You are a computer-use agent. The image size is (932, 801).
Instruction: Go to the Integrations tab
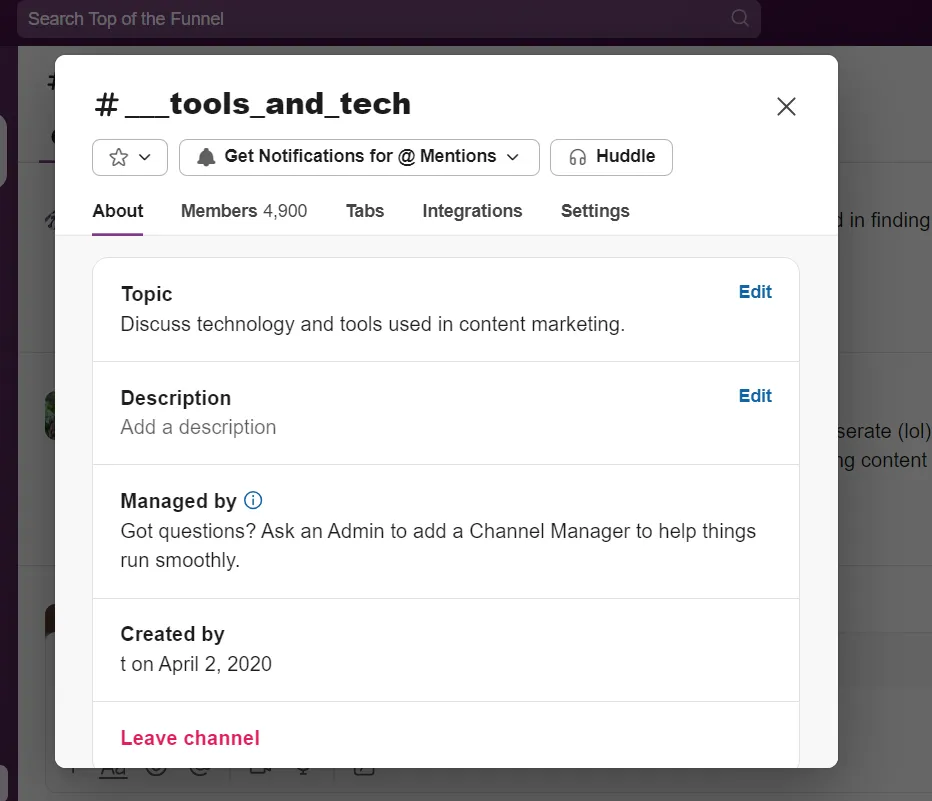tap(472, 211)
